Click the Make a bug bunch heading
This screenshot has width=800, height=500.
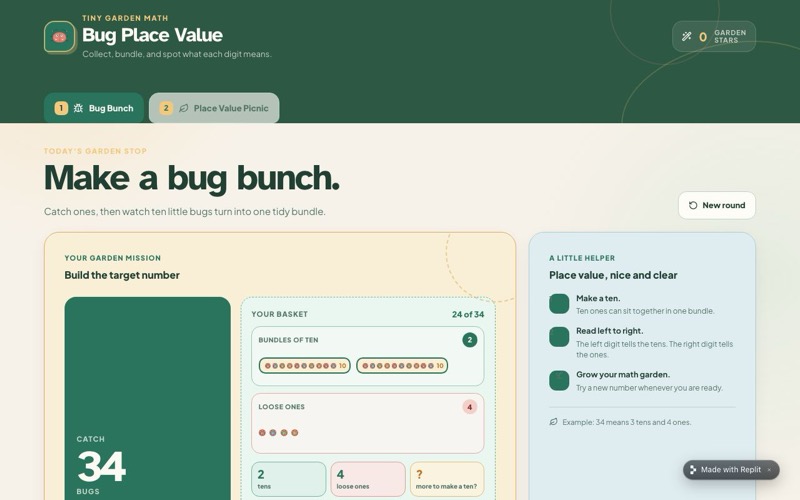192,178
